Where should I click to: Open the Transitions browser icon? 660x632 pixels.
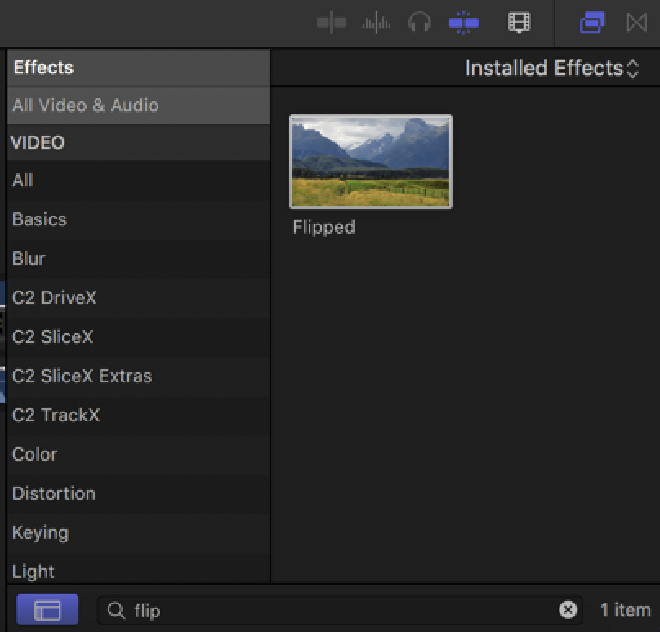click(x=636, y=22)
